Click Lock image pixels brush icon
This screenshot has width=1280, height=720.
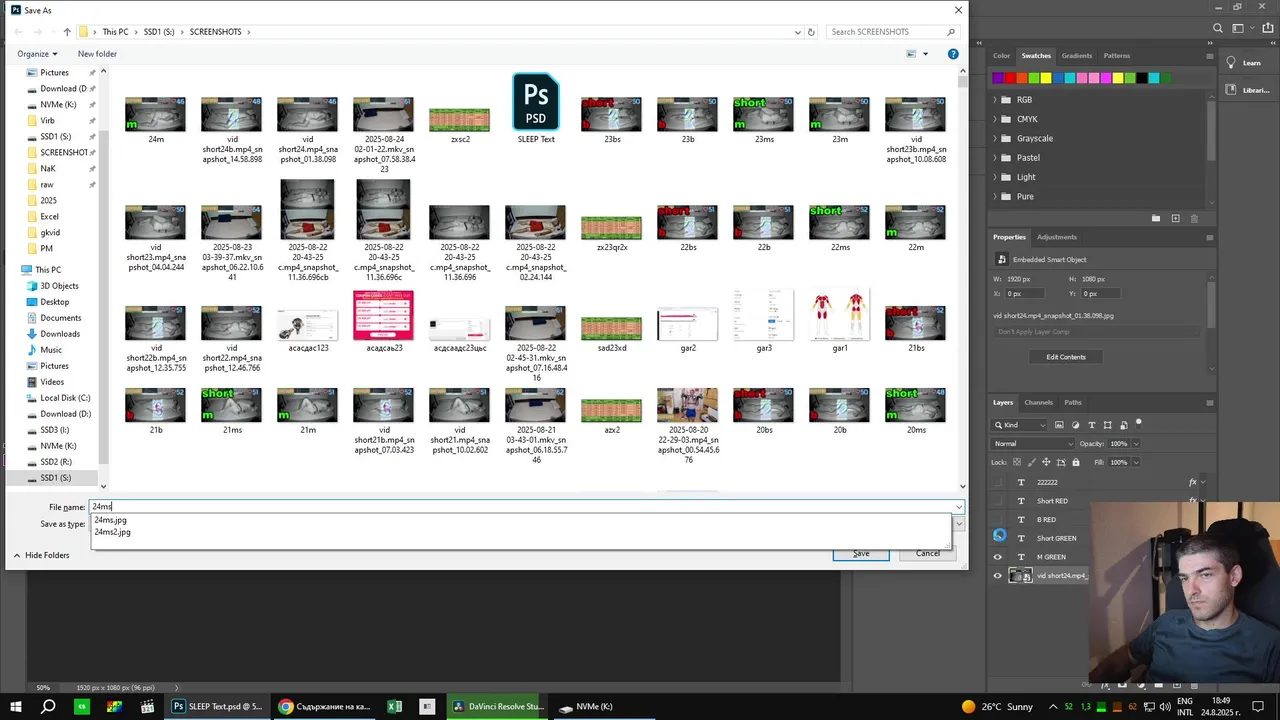(x=1032, y=462)
